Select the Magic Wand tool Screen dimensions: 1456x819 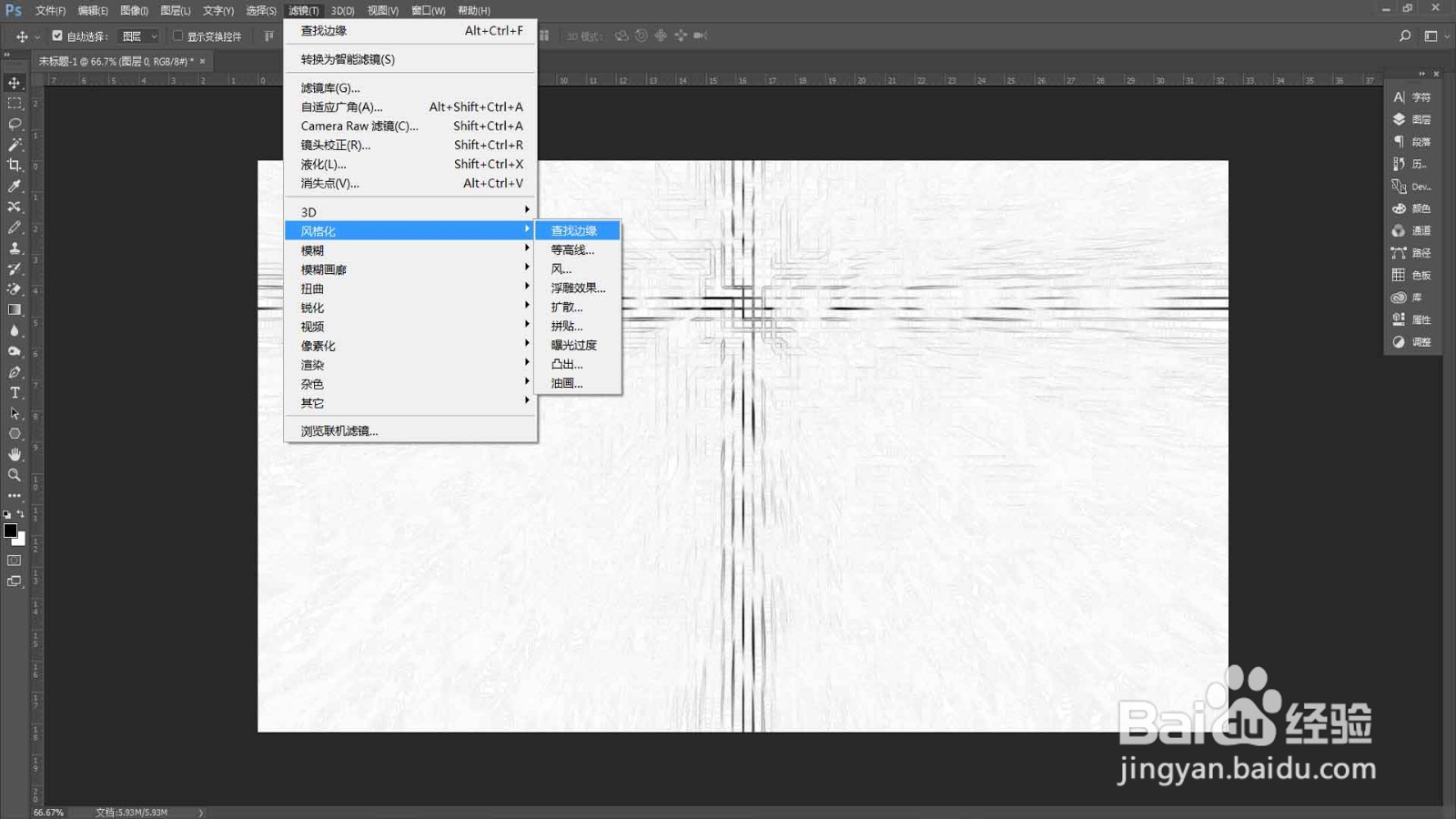pyautogui.click(x=15, y=145)
